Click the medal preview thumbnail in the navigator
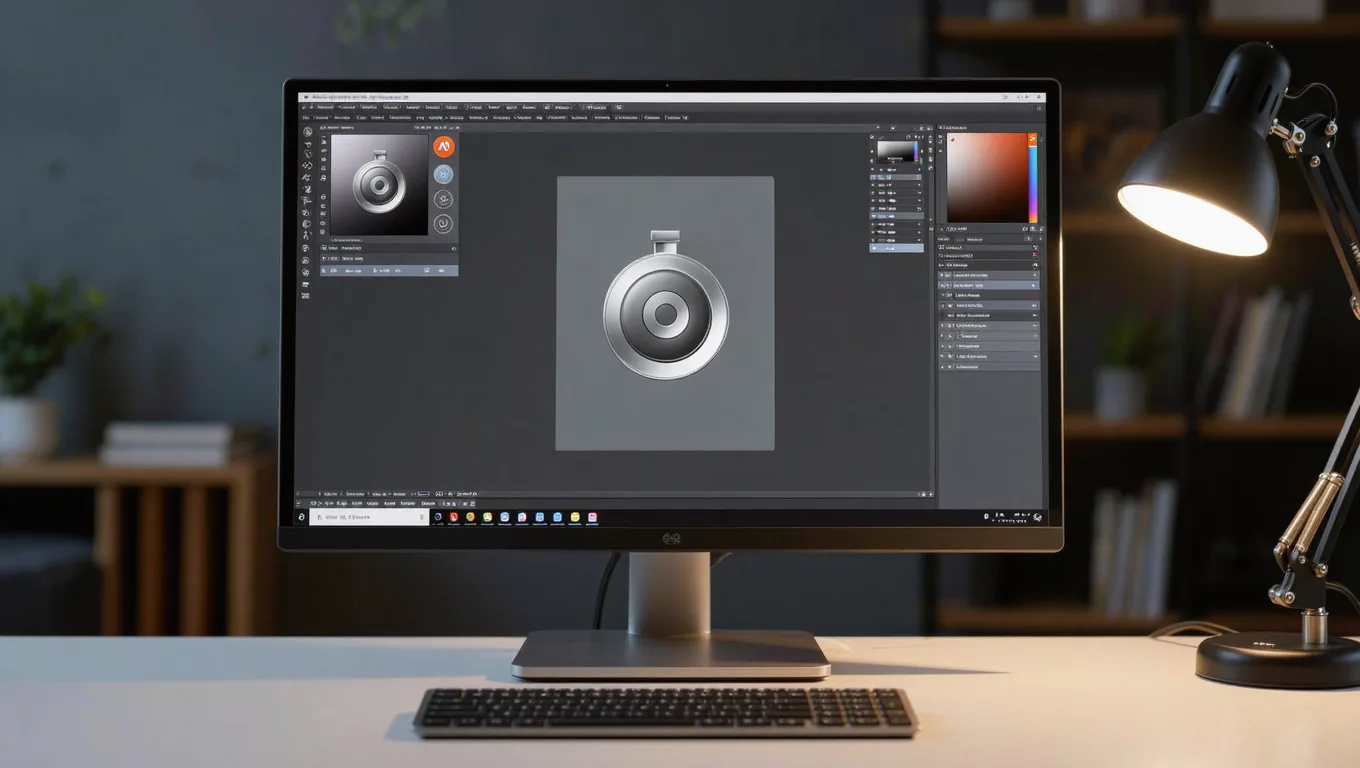1360x768 pixels. click(x=379, y=185)
